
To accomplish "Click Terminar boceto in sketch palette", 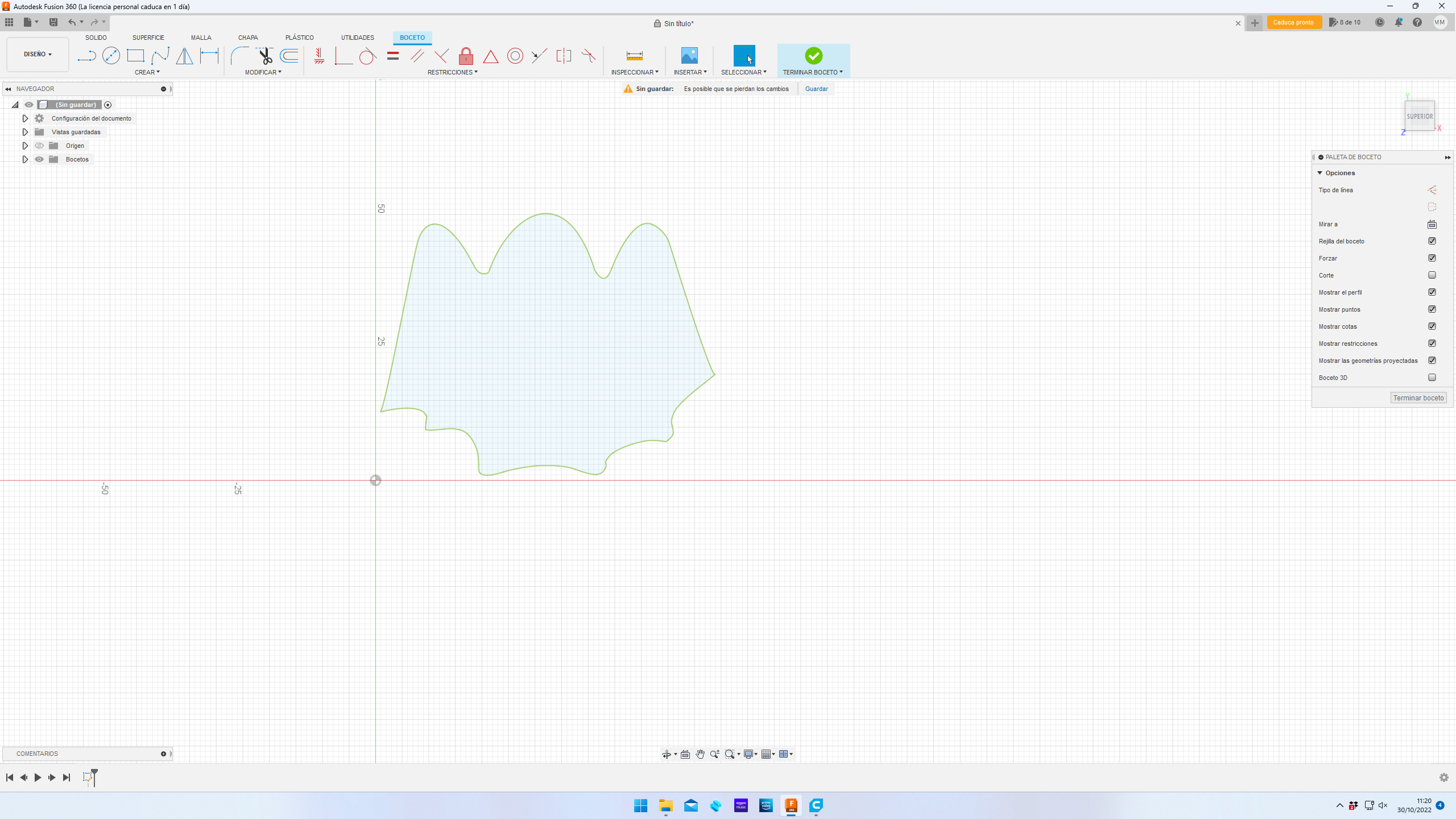I will coord(1418,398).
